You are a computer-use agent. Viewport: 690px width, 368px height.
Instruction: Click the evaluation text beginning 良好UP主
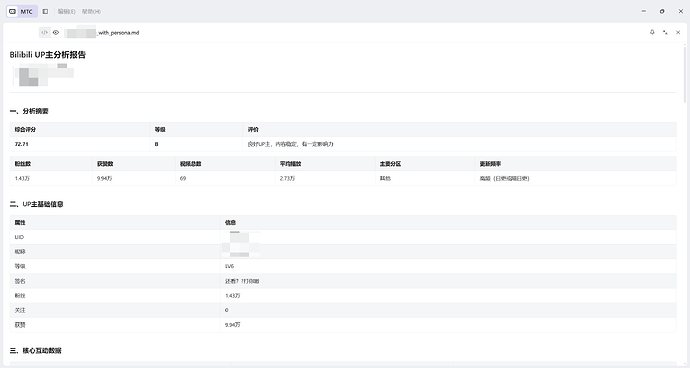290,144
